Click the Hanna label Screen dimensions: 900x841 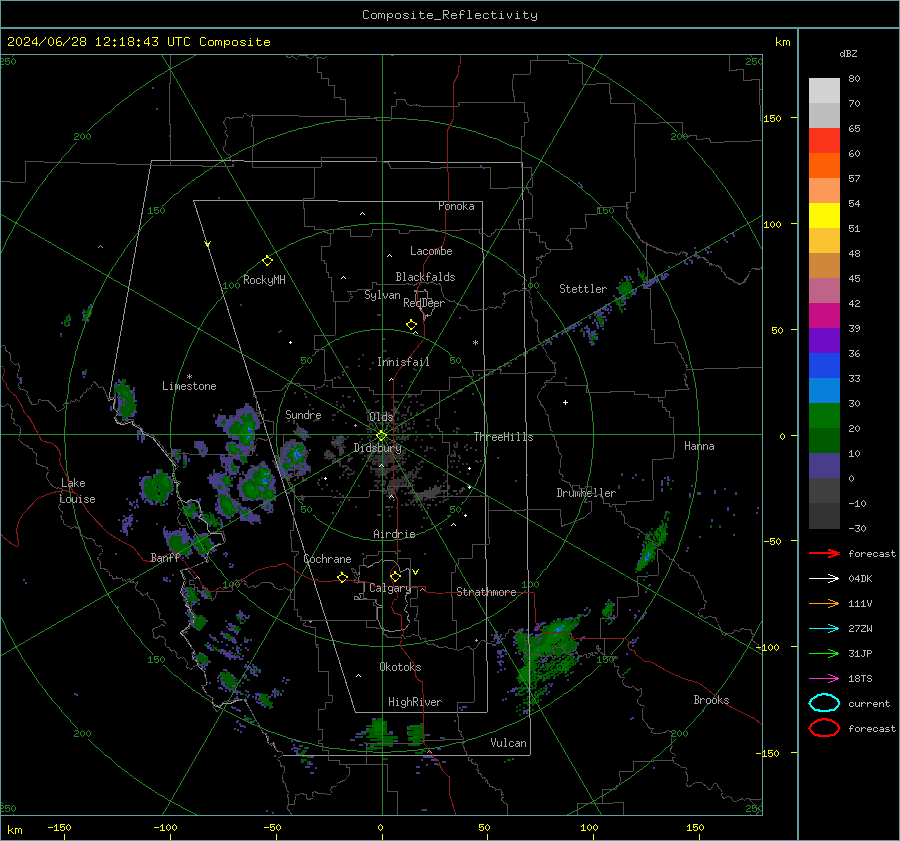pos(699,446)
